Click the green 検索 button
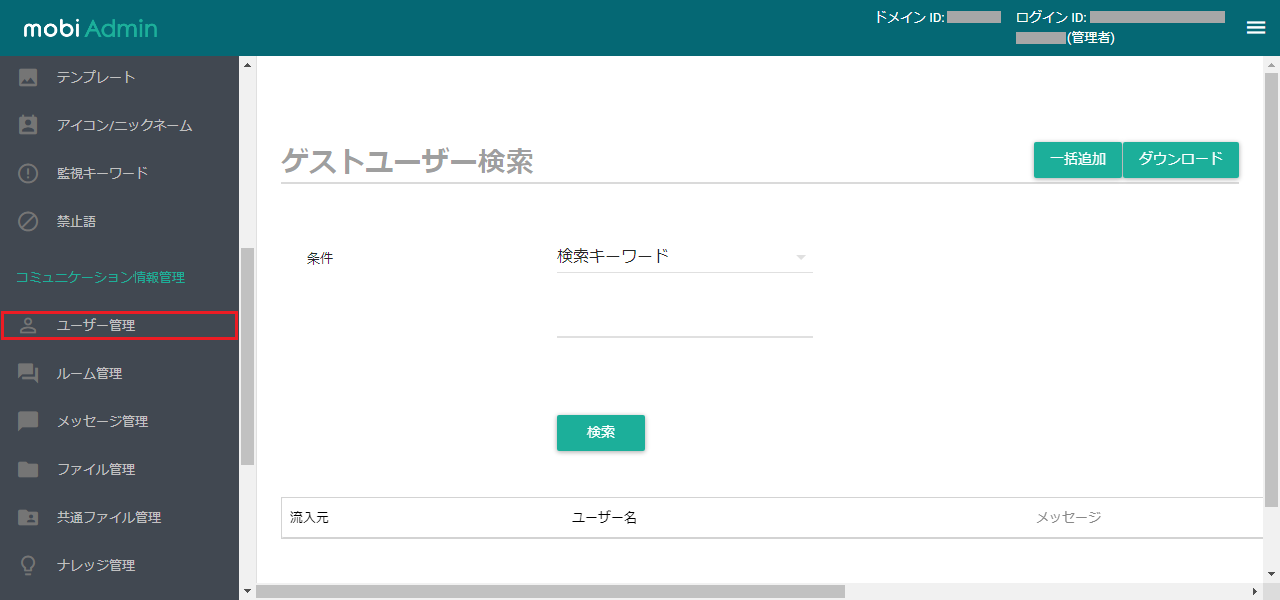The height and width of the screenshot is (600, 1280). 601,433
